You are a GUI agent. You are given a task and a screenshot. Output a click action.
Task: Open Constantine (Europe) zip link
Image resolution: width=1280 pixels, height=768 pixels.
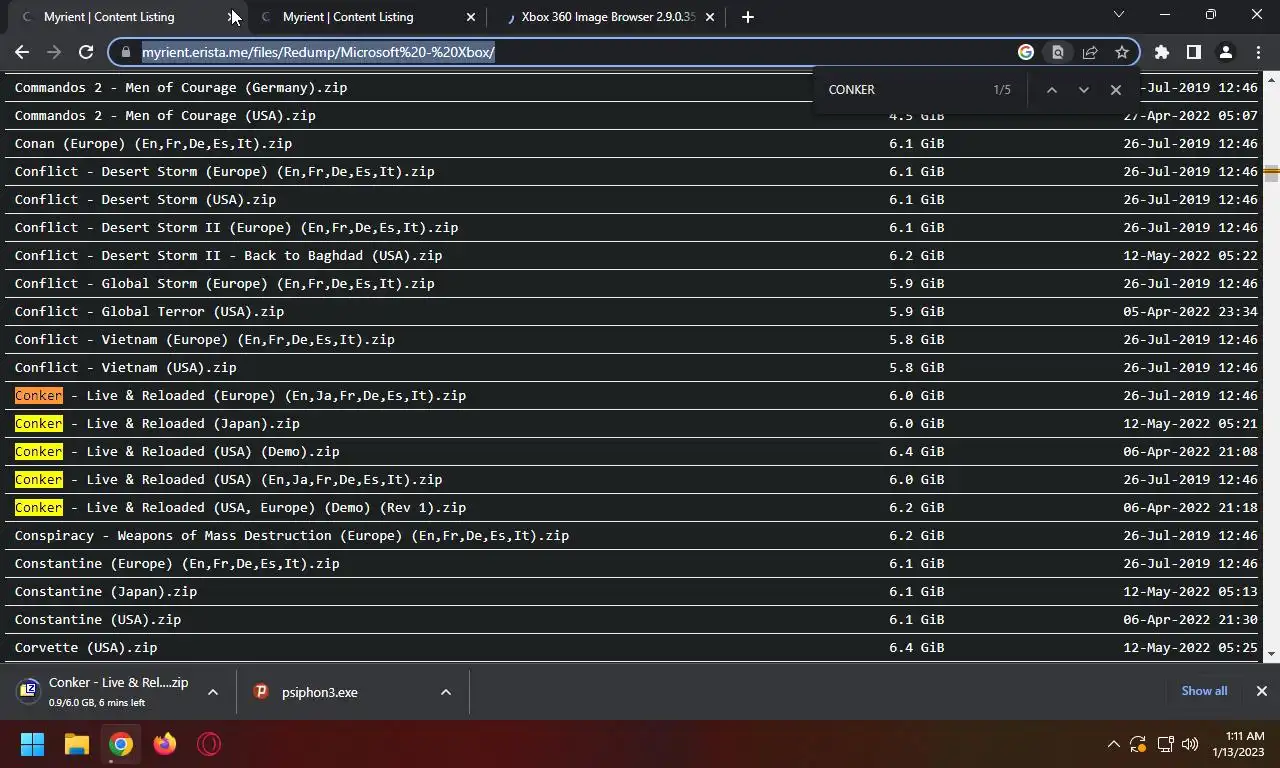(177, 563)
